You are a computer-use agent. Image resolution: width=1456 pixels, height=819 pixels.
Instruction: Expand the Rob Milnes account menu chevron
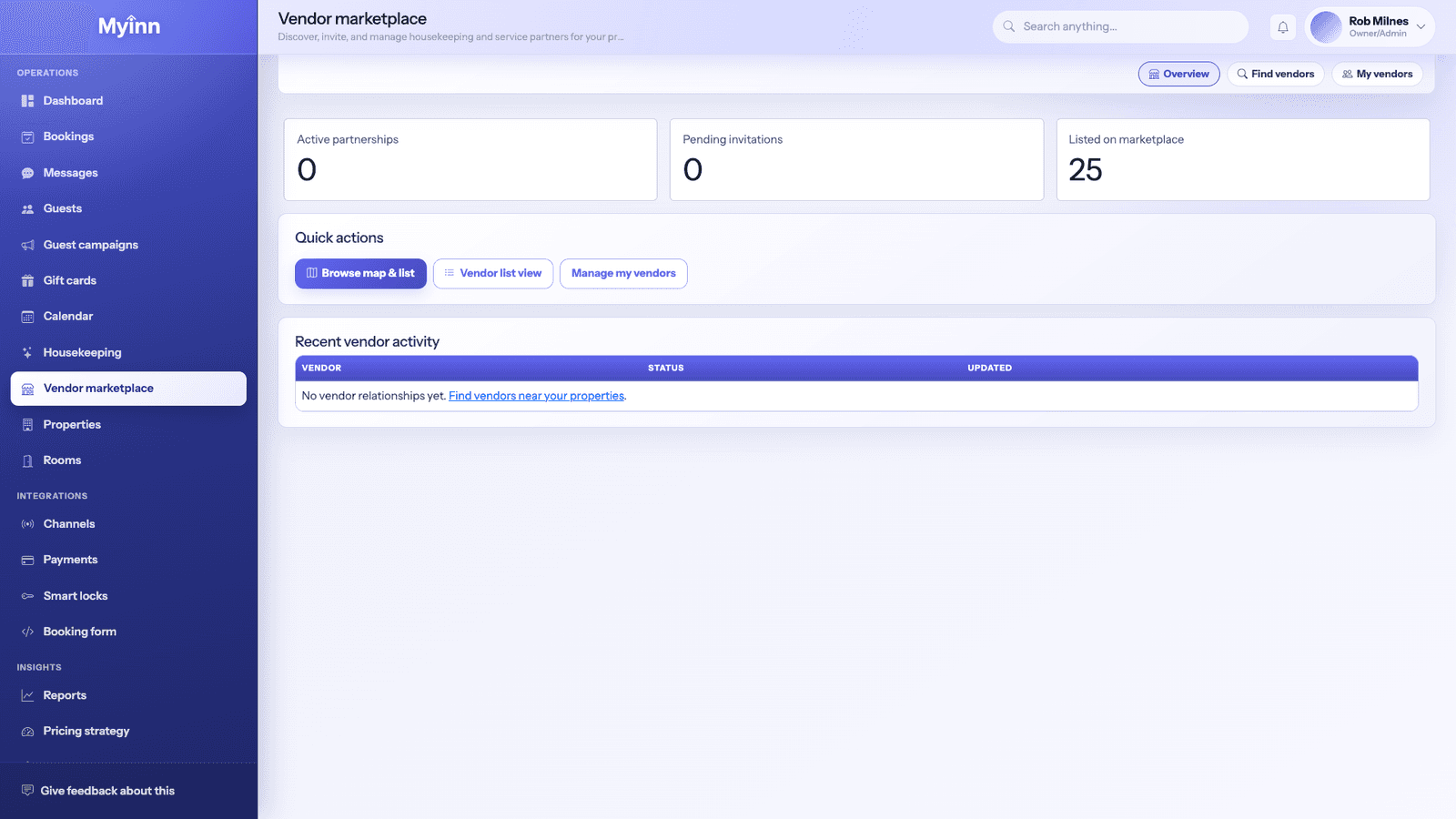(1421, 26)
